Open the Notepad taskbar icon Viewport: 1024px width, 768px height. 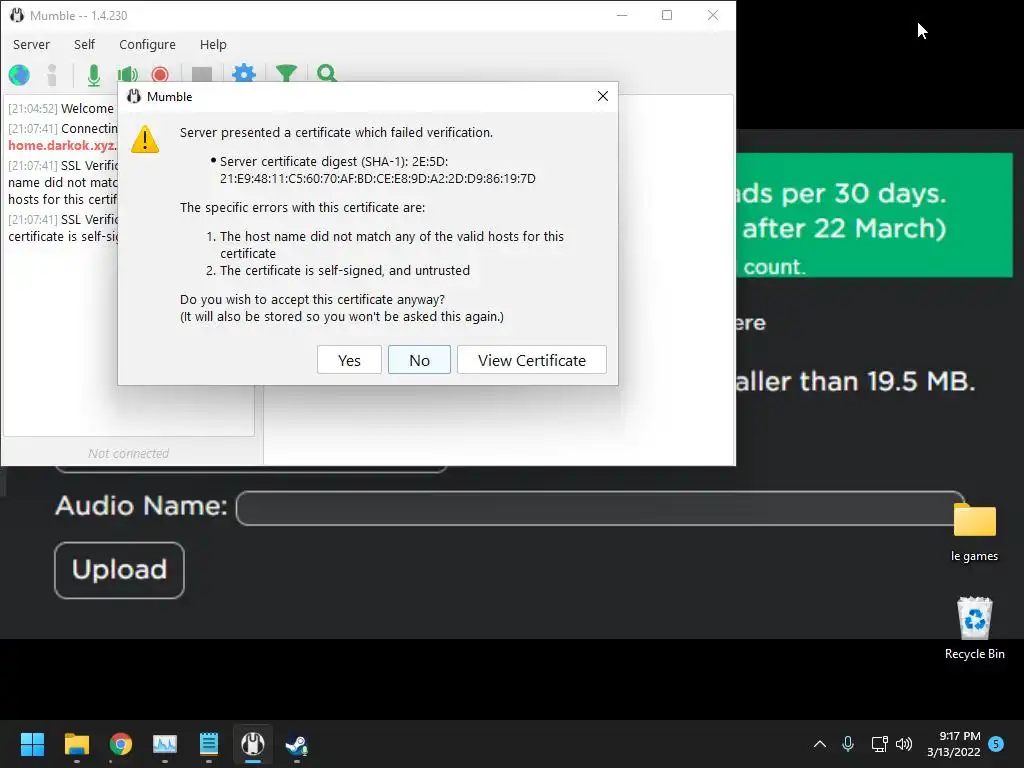click(208, 744)
